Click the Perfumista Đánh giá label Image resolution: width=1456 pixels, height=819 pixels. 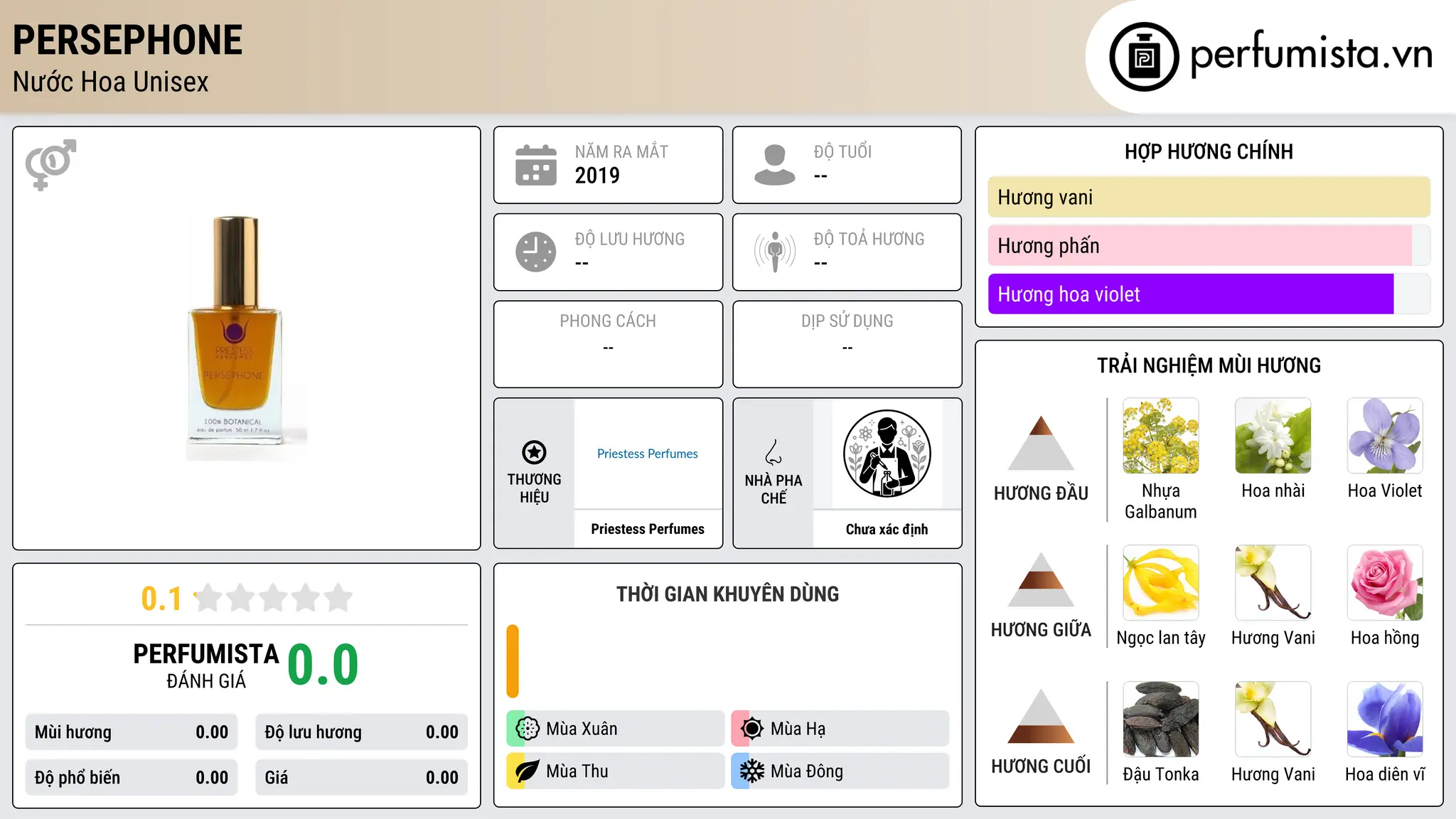point(206,666)
